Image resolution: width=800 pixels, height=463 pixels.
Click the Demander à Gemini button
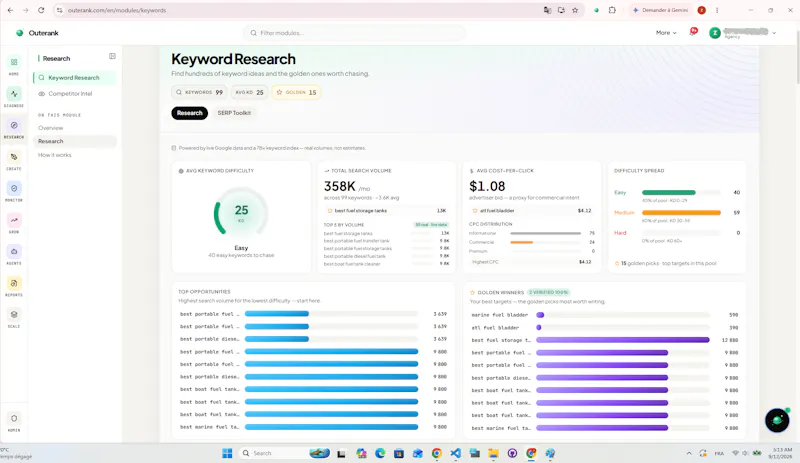[x=660, y=10]
